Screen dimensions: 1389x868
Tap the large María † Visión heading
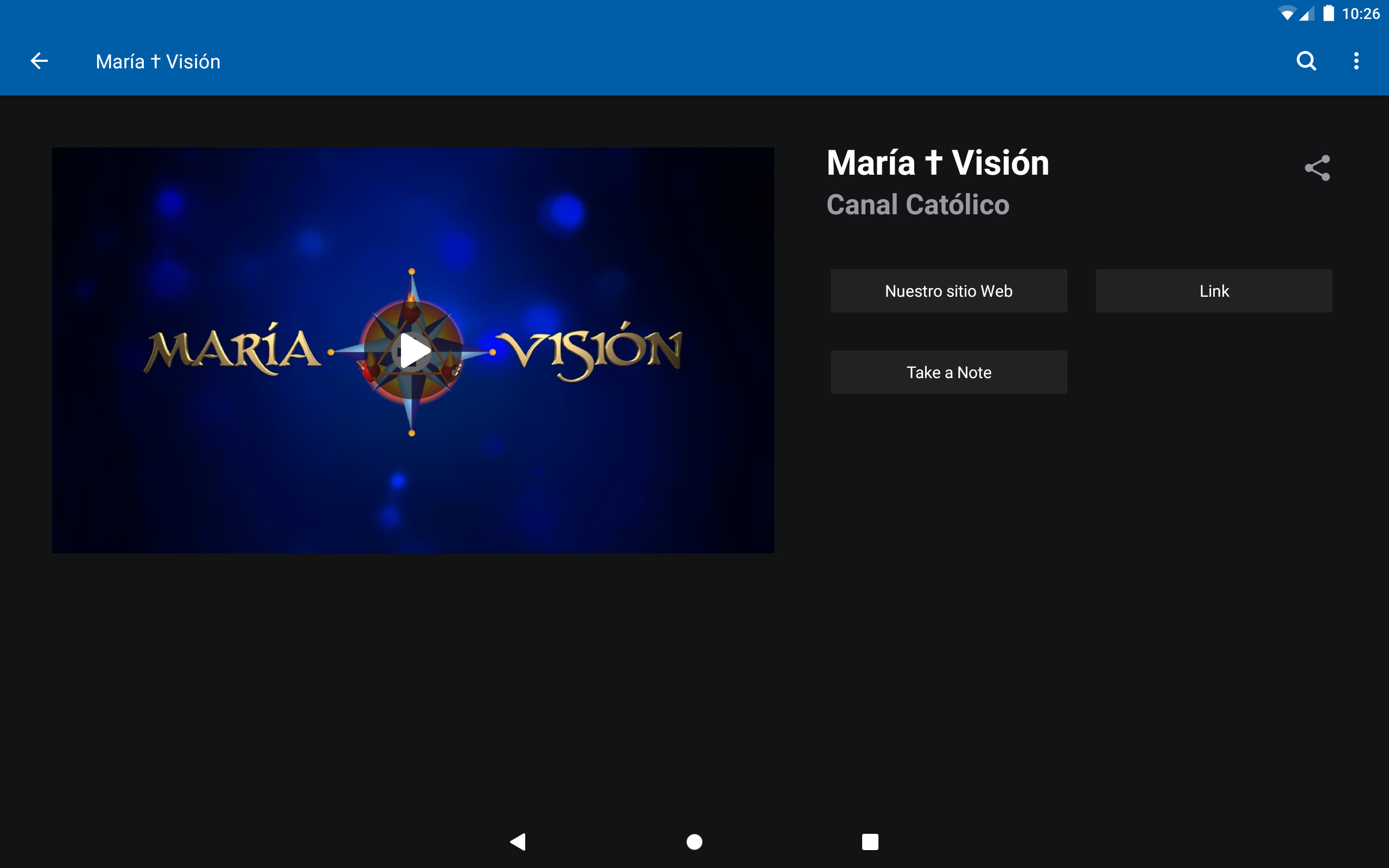click(x=937, y=163)
